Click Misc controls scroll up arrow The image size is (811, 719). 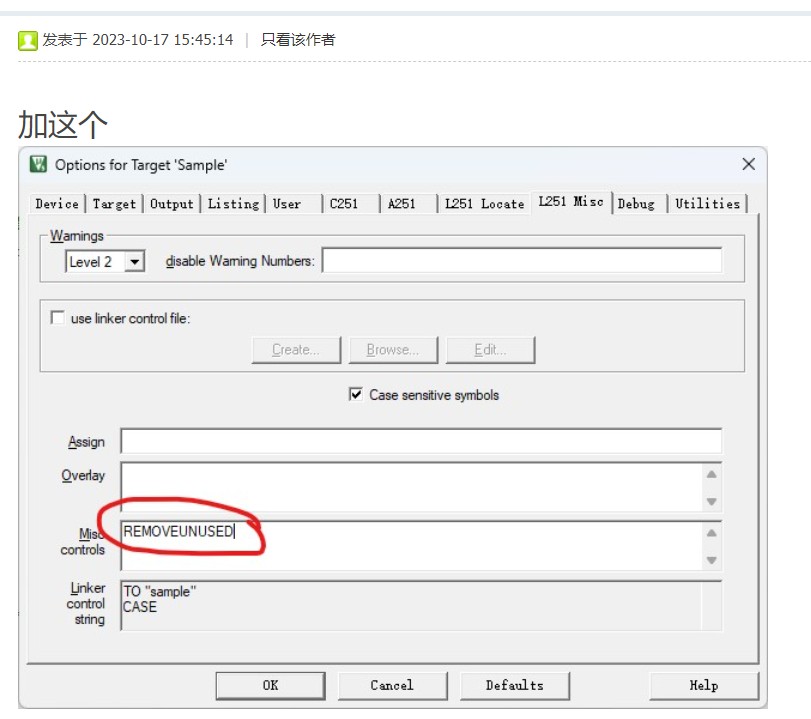coord(711,533)
